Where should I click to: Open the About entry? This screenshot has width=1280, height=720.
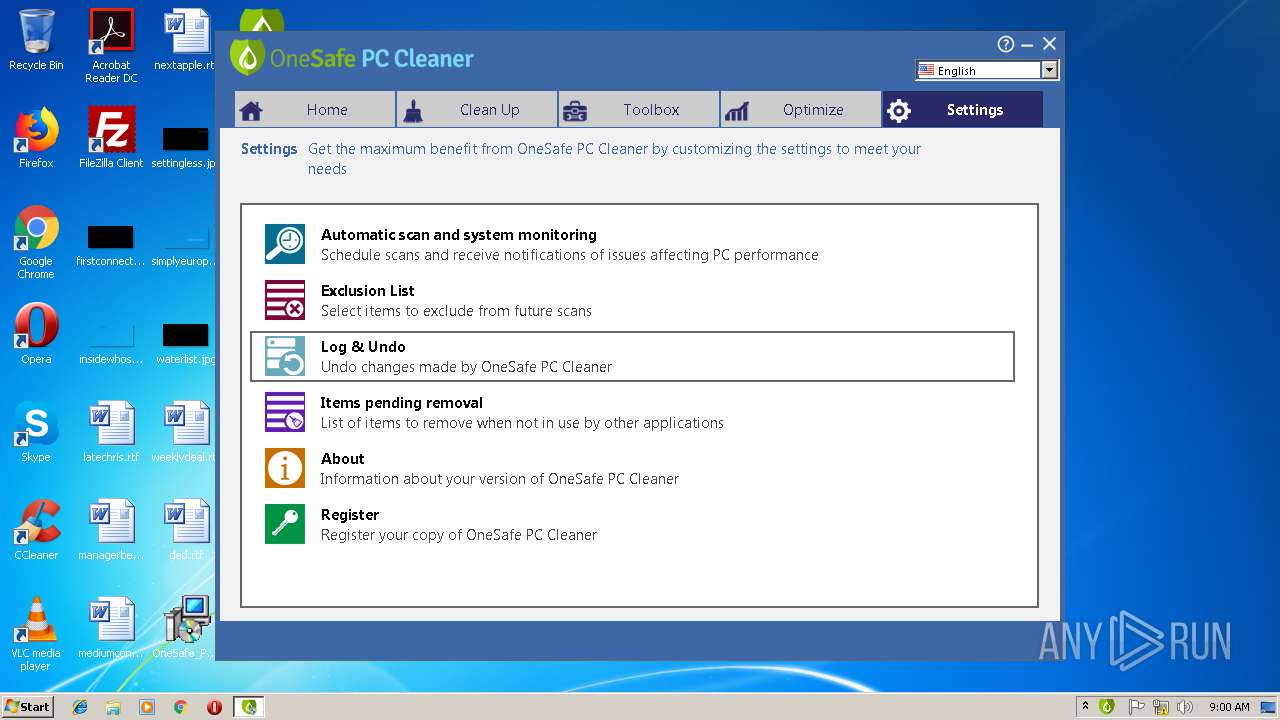point(632,468)
